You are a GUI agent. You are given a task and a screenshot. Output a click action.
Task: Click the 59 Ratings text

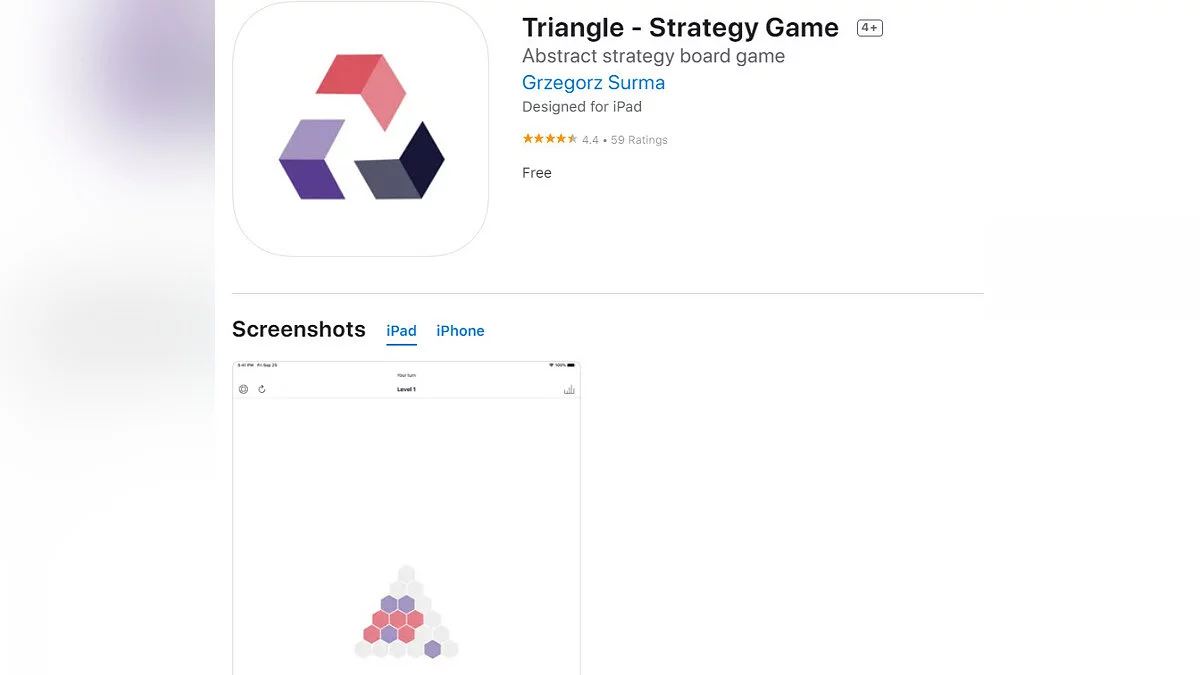pyautogui.click(x=639, y=140)
